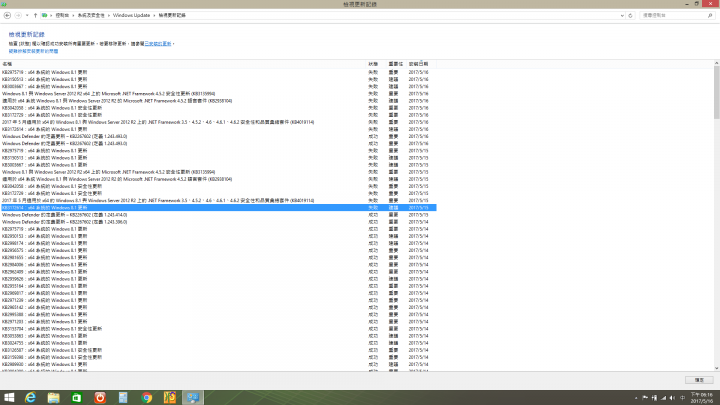Open 系統及安全性 breadcrumb

[91, 15]
